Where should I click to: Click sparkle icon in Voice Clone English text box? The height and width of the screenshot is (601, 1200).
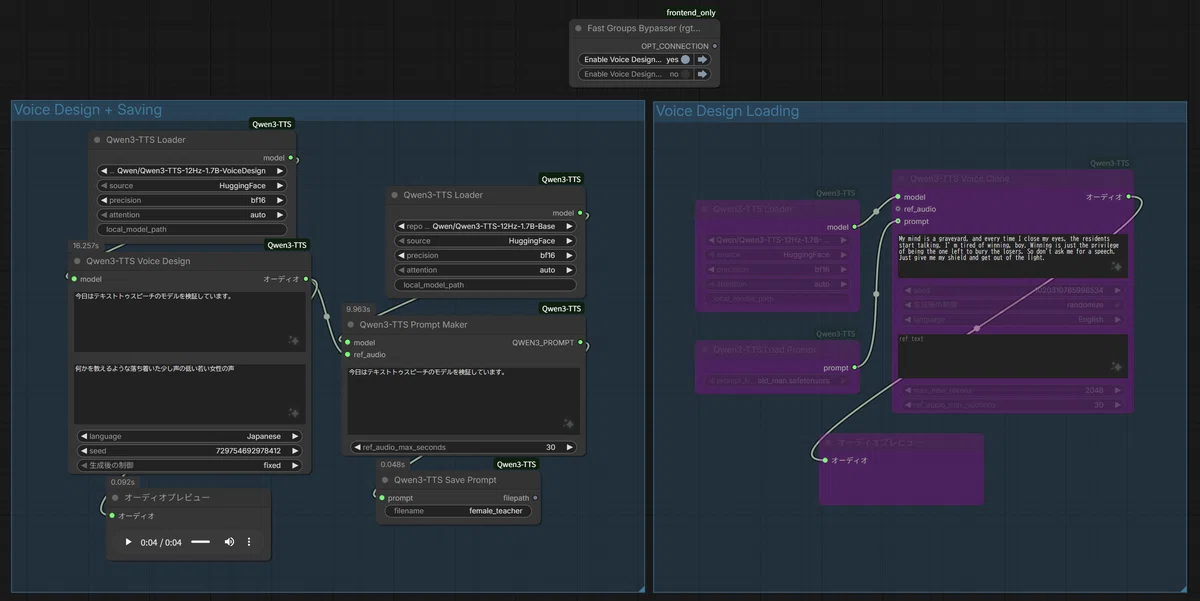coord(1115,268)
